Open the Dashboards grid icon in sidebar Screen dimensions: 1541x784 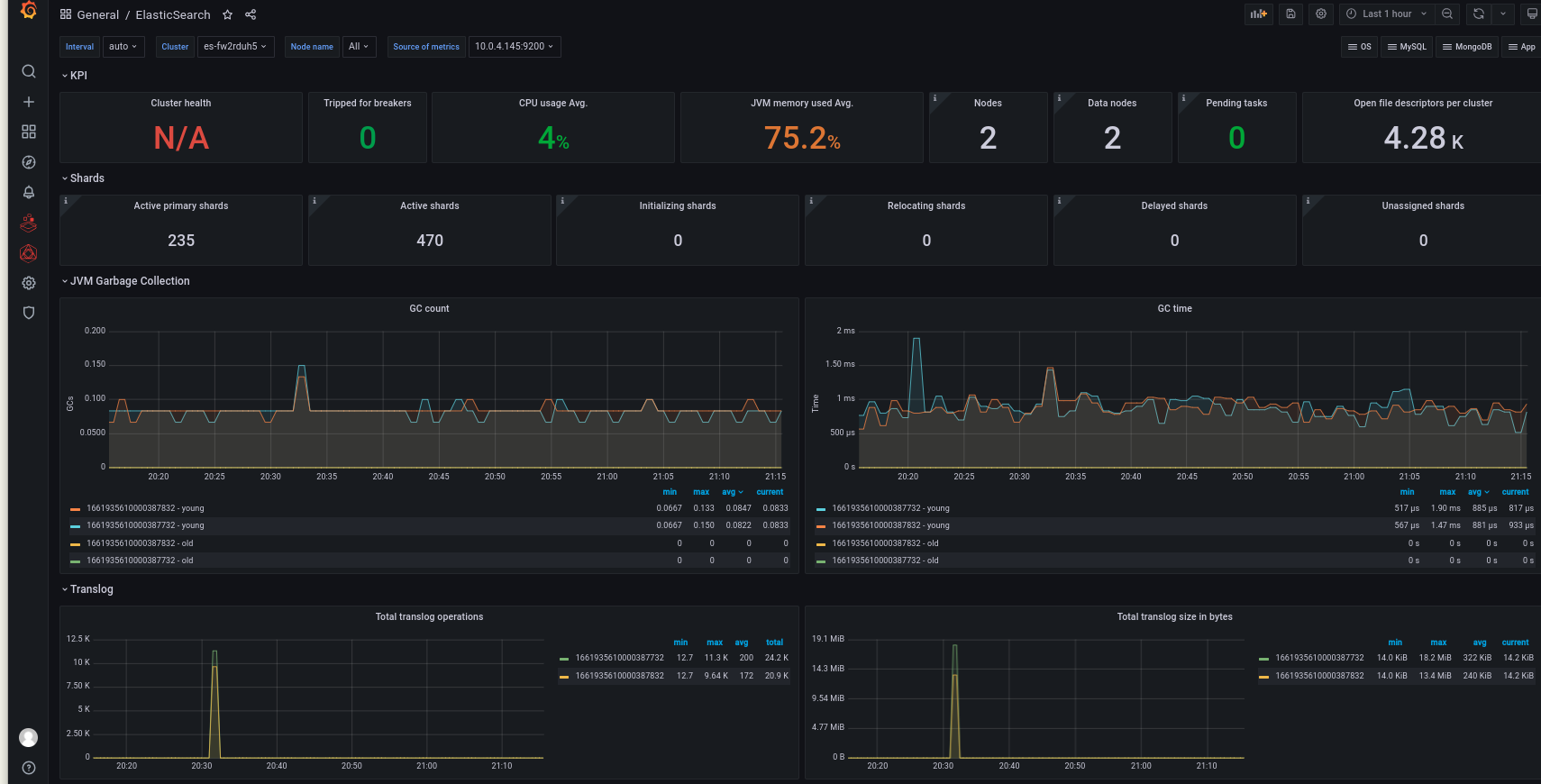pos(29,132)
